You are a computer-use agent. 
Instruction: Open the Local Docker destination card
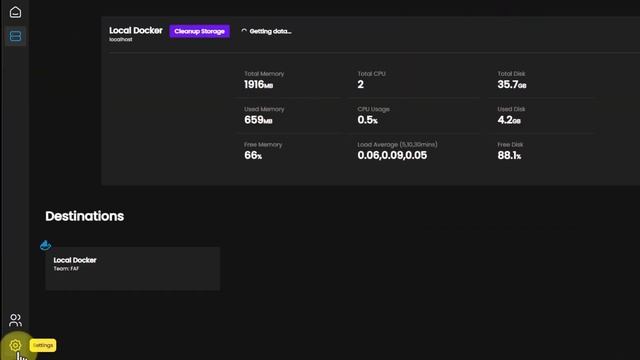pyautogui.click(x=133, y=268)
